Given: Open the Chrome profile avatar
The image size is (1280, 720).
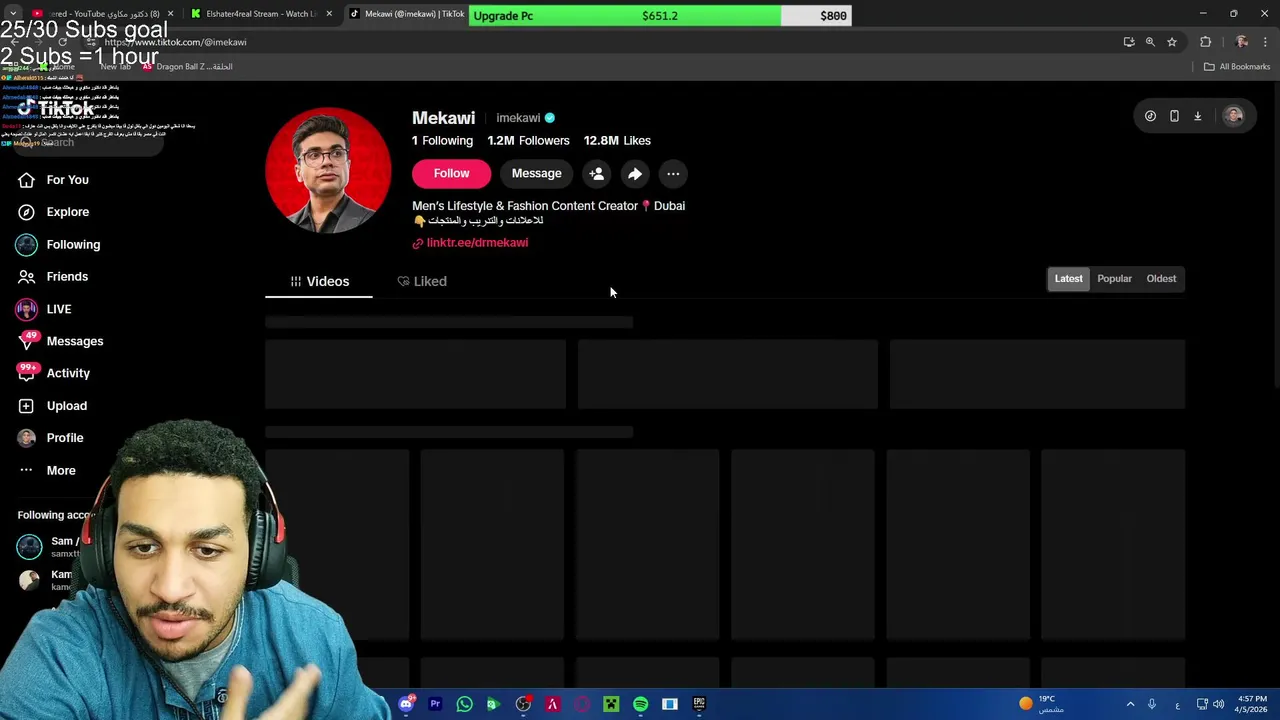Looking at the screenshot, I should pos(1241,42).
